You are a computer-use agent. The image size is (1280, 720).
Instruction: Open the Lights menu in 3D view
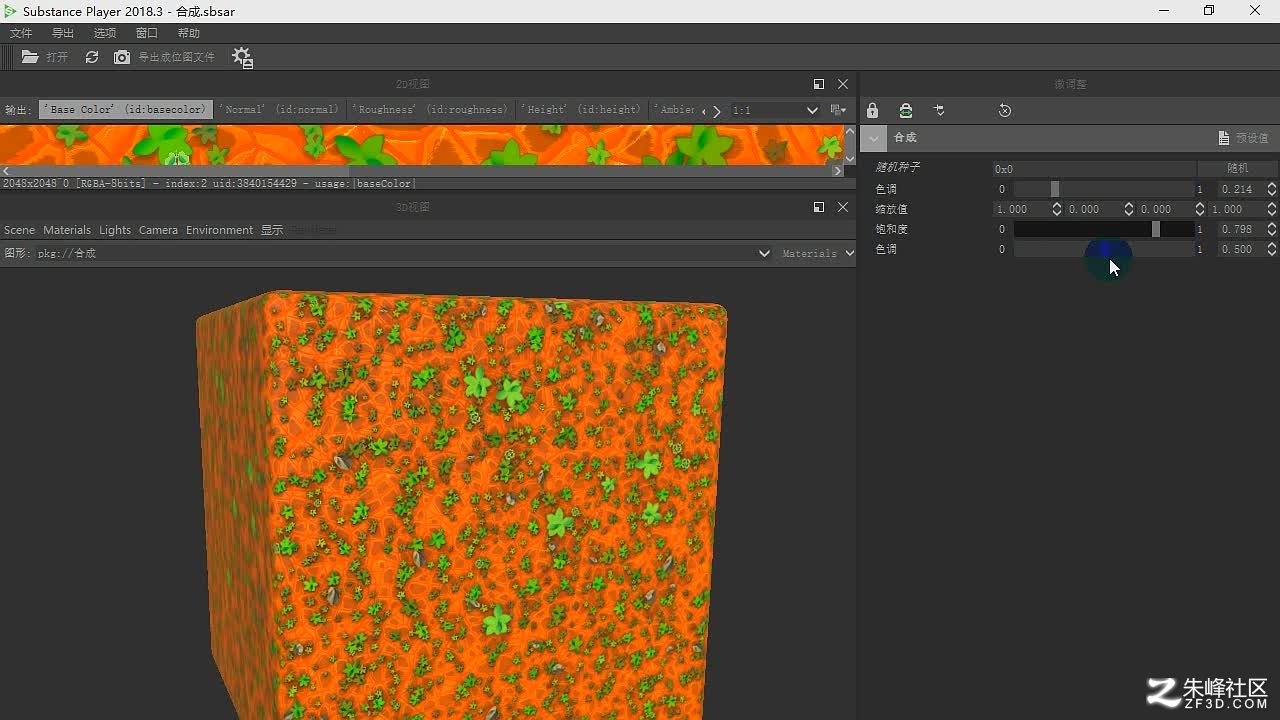(115, 230)
